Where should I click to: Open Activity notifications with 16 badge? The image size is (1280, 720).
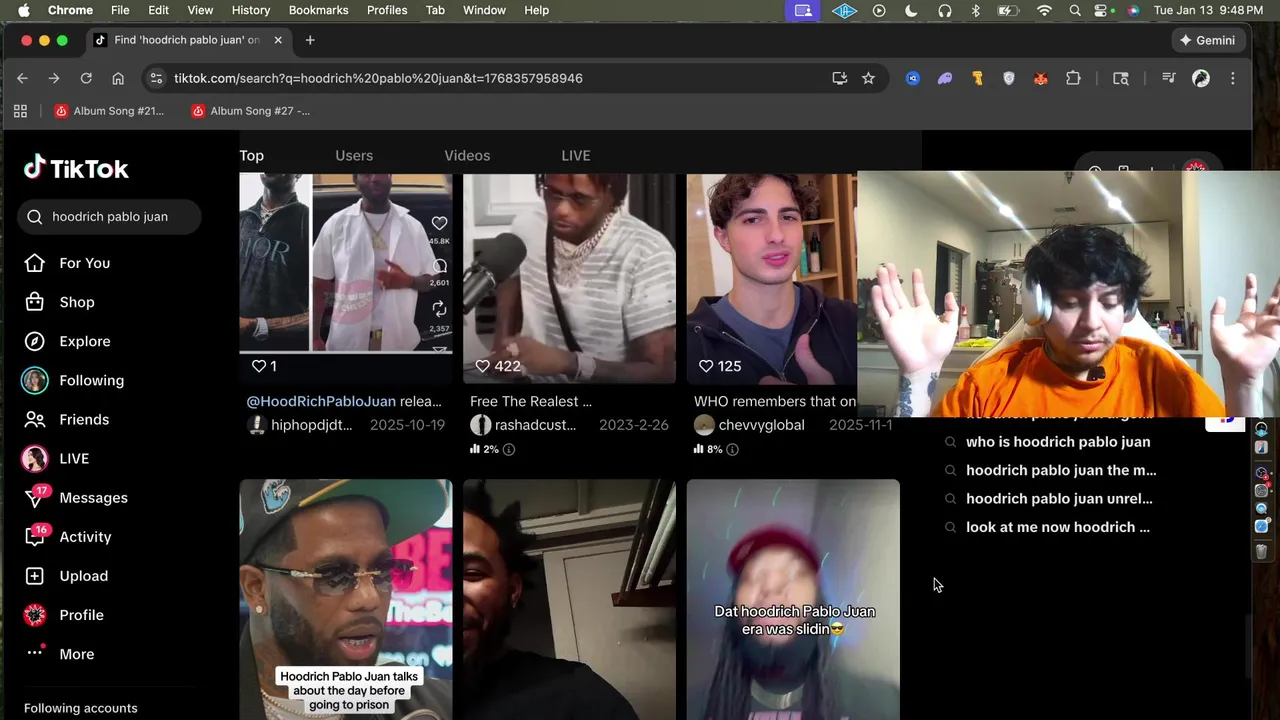tap(67, 536)
